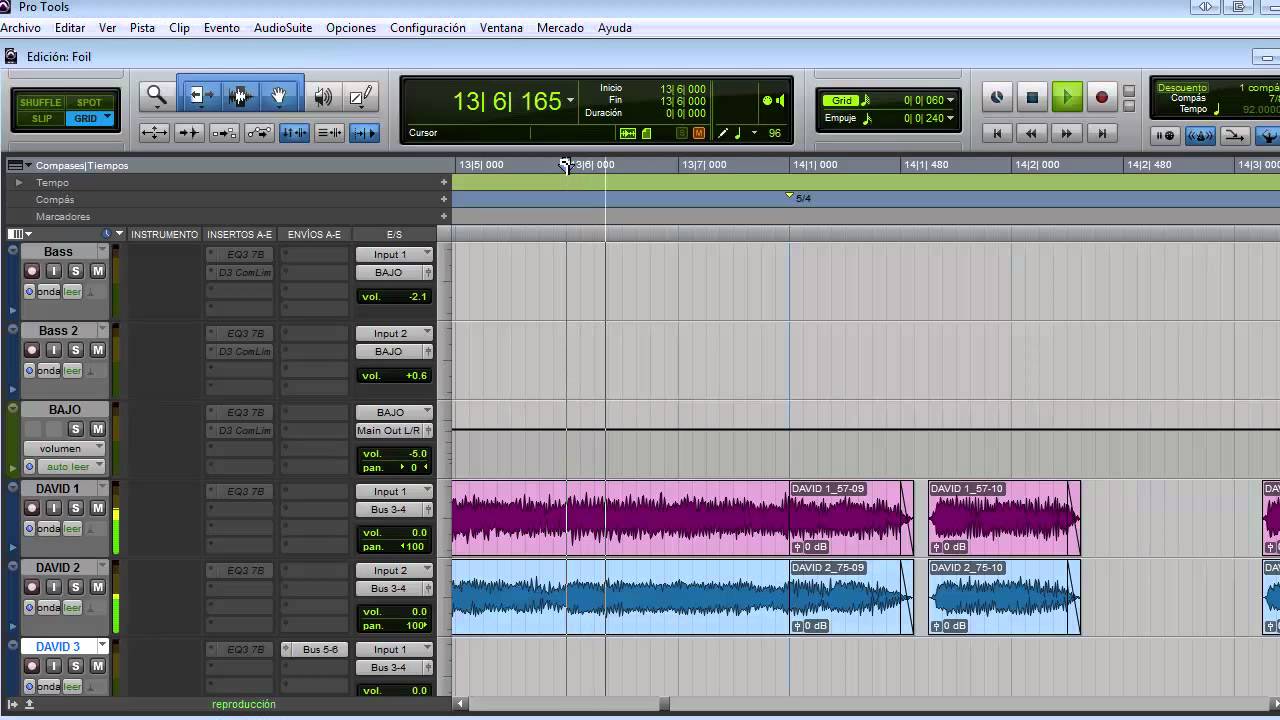This screenshot has width=1280, height=720.
Task: Click the Fast Forward transport button
Action: tap(1067, 133)
